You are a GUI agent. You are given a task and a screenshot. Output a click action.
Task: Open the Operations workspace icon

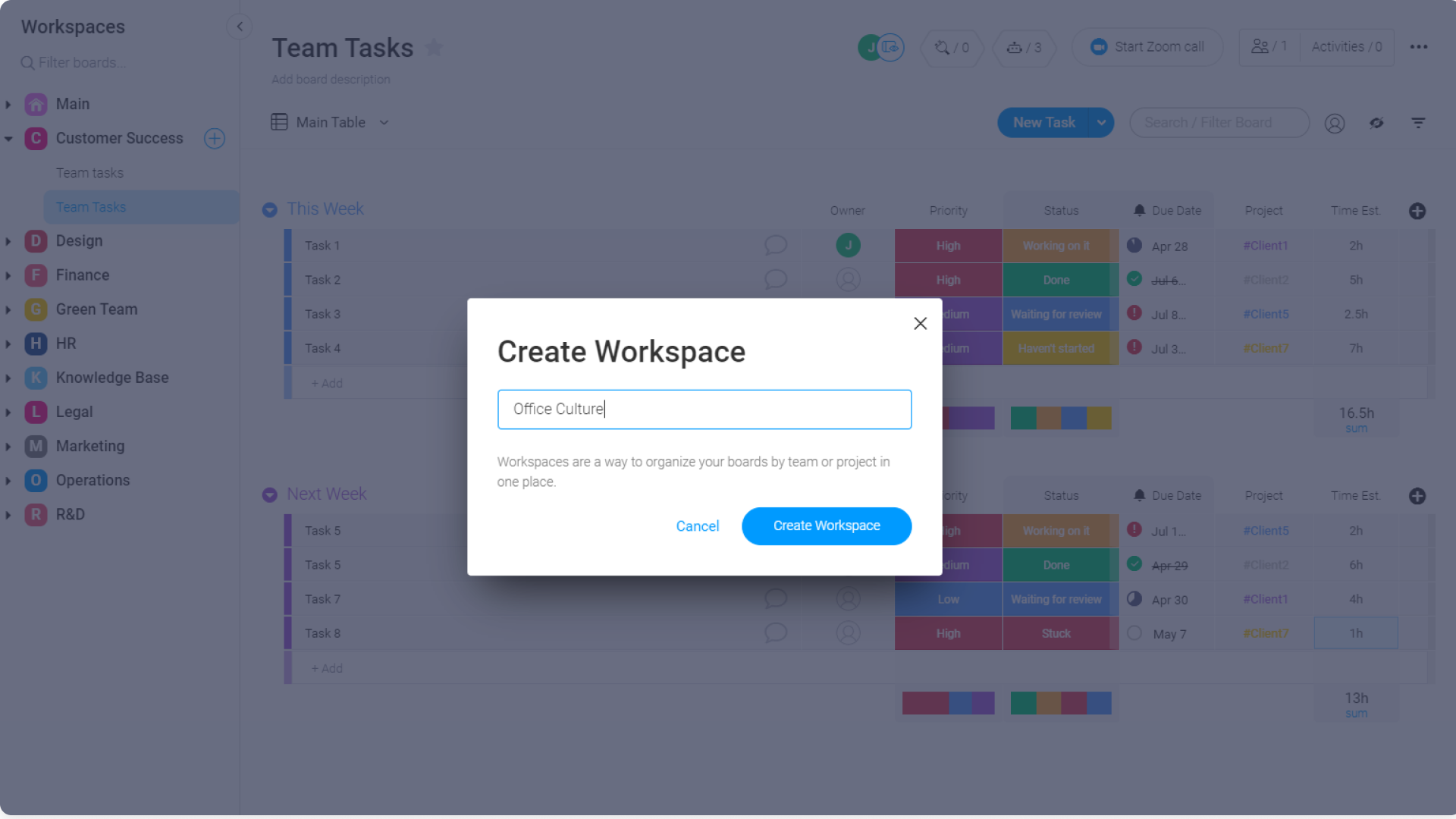click(36, 481)
